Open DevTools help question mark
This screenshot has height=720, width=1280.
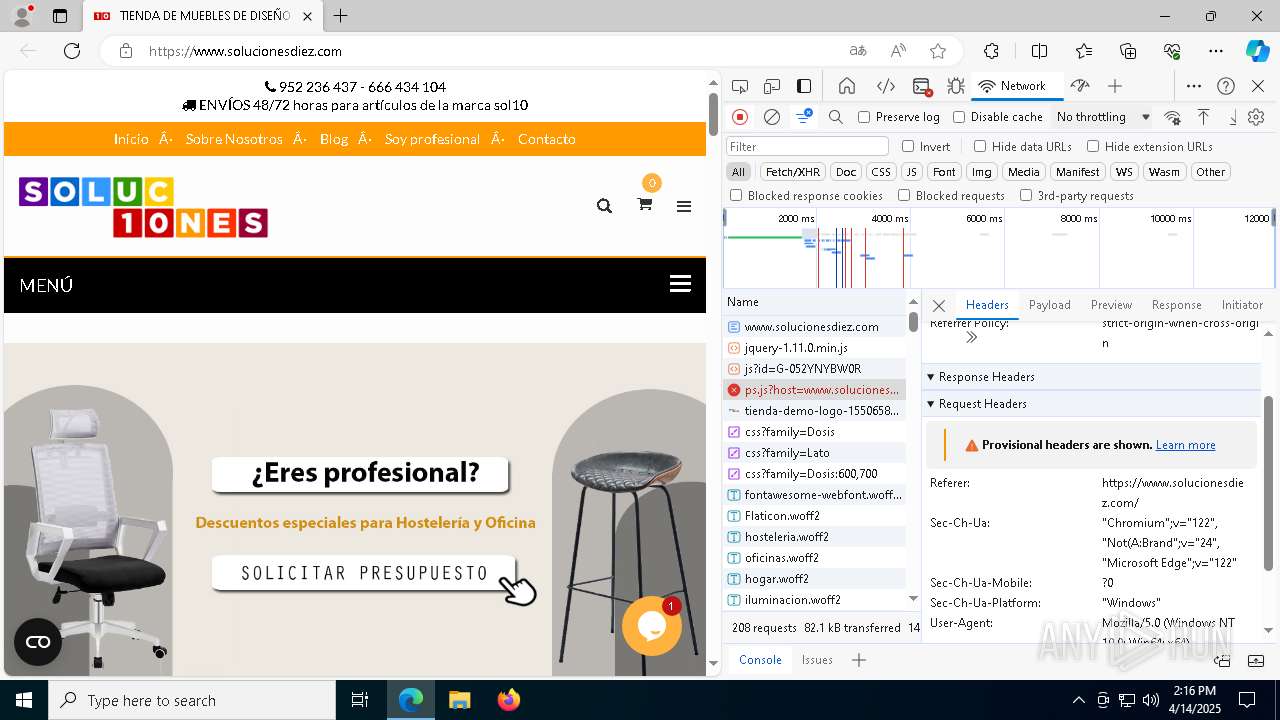pos(1226,86)
